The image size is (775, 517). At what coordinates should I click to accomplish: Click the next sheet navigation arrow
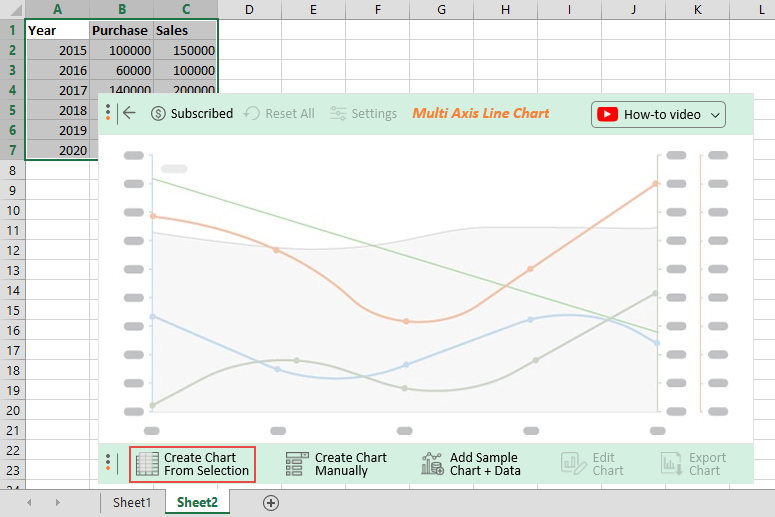click(58, 503)
